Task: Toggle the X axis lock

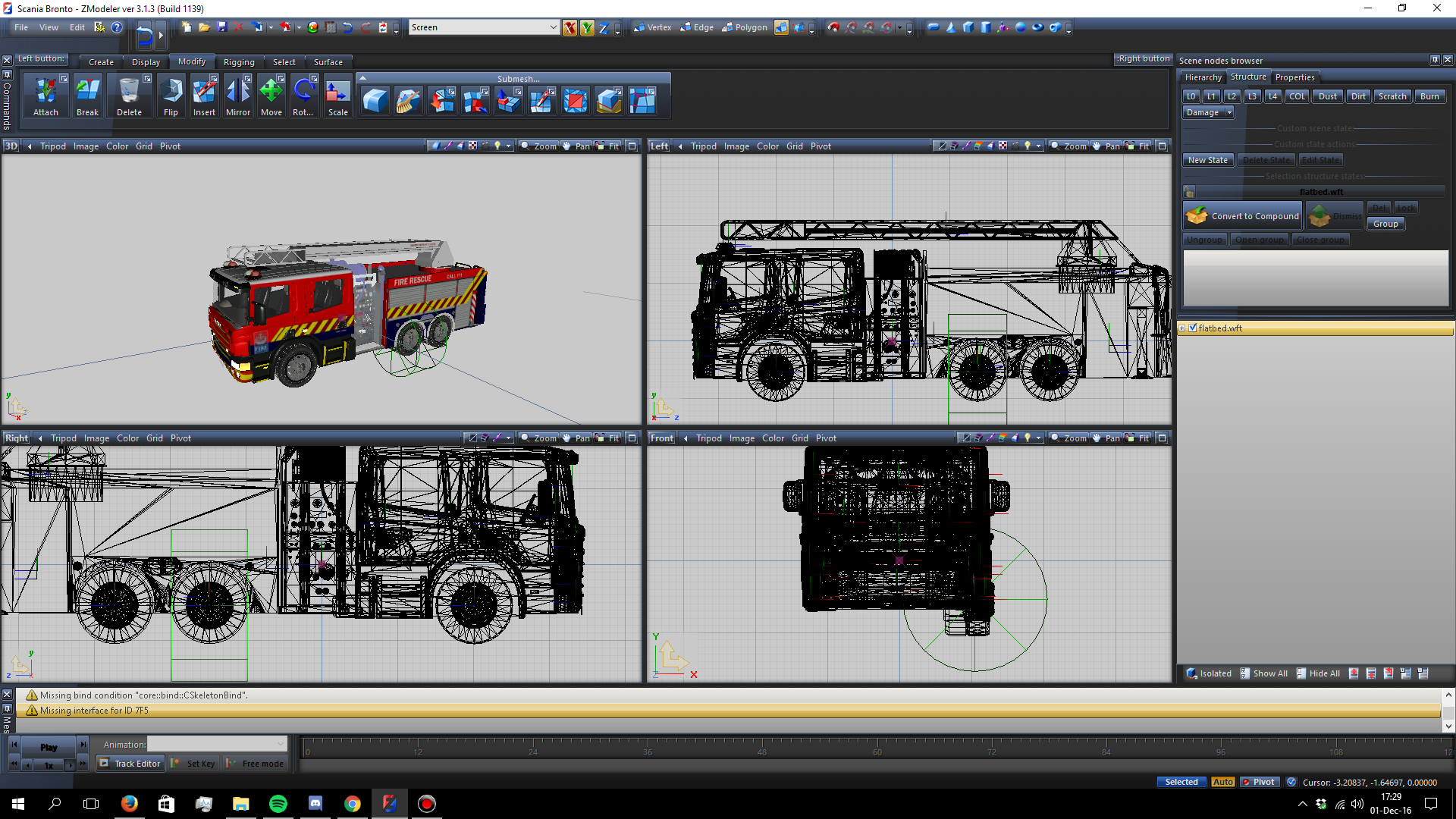Action: [570, 28]
